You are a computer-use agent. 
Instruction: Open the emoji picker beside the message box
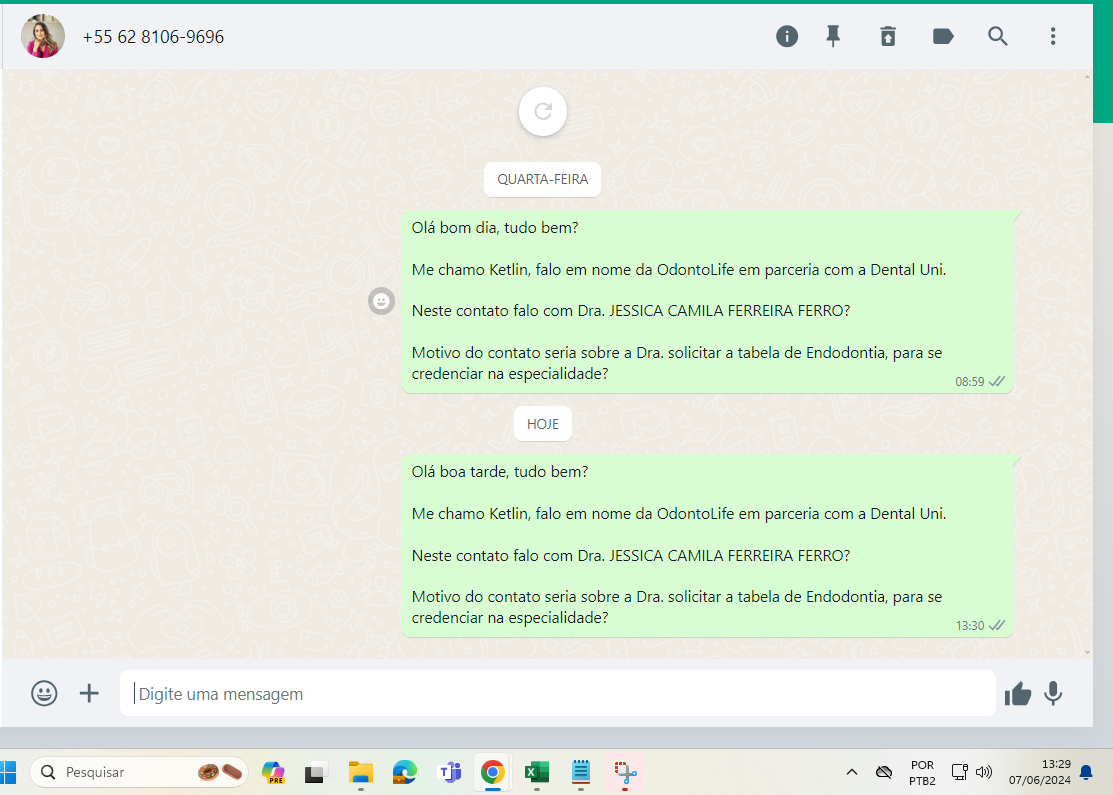click(x=44, y=693)
